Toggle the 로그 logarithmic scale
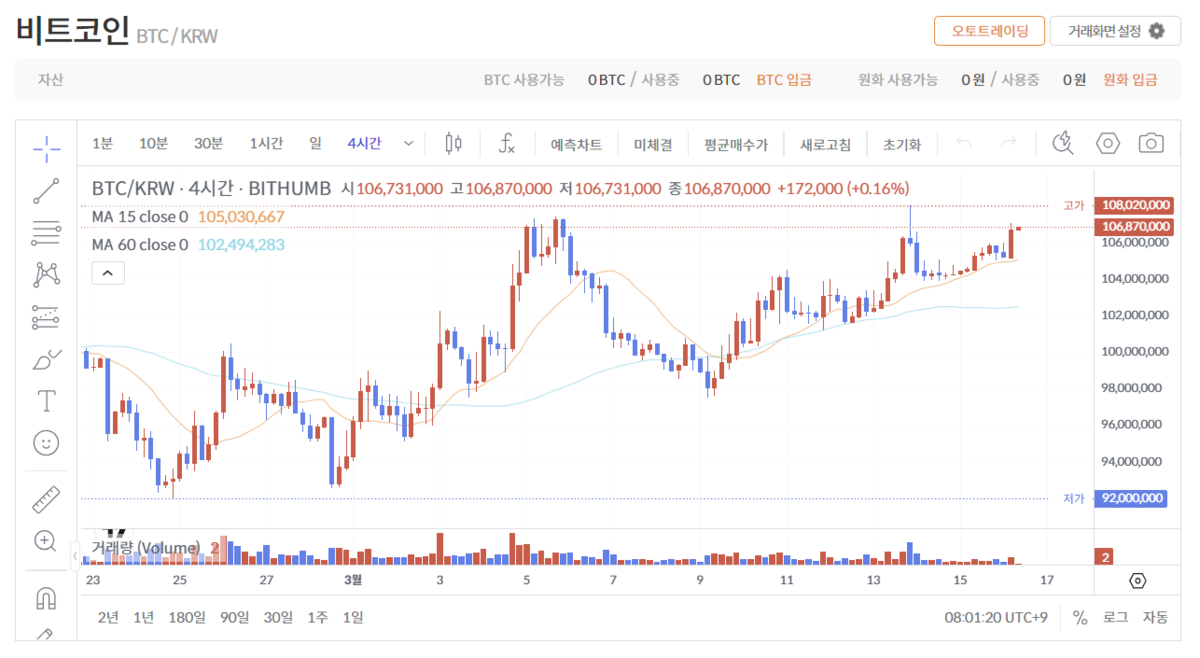The image size is (1200, 658). click(x=1116, y=617)
